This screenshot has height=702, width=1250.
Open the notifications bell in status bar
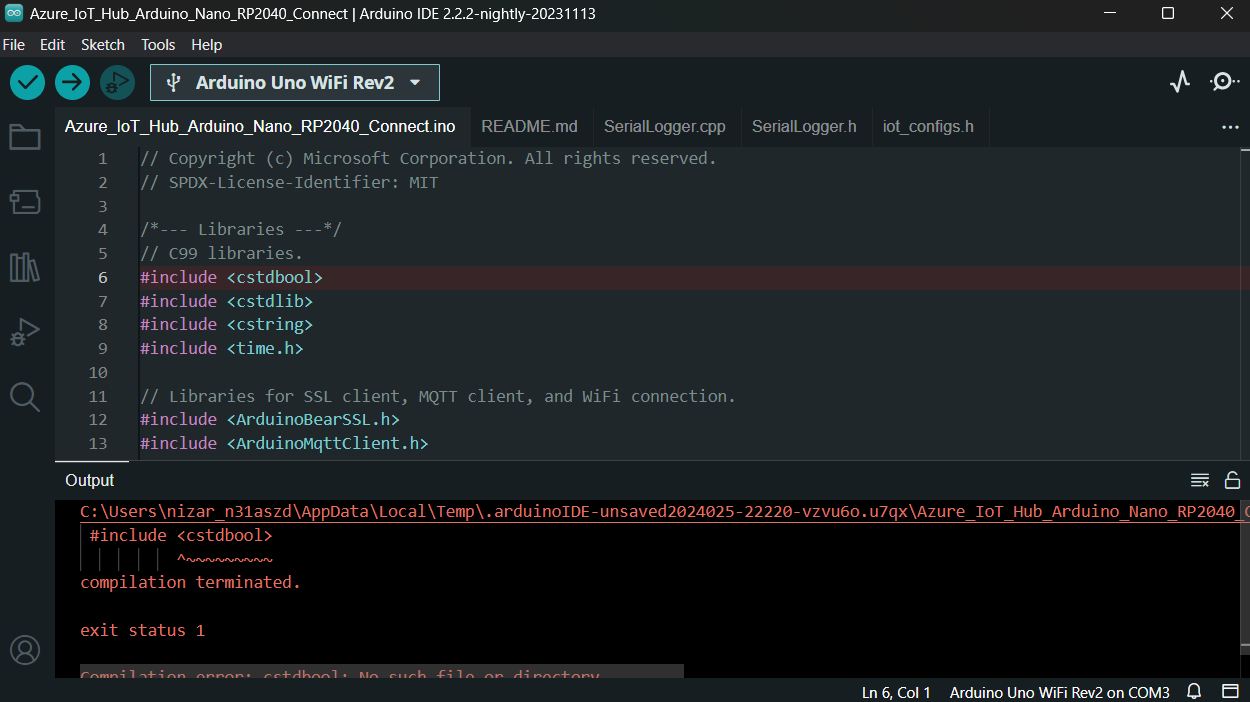[1194, 691]
